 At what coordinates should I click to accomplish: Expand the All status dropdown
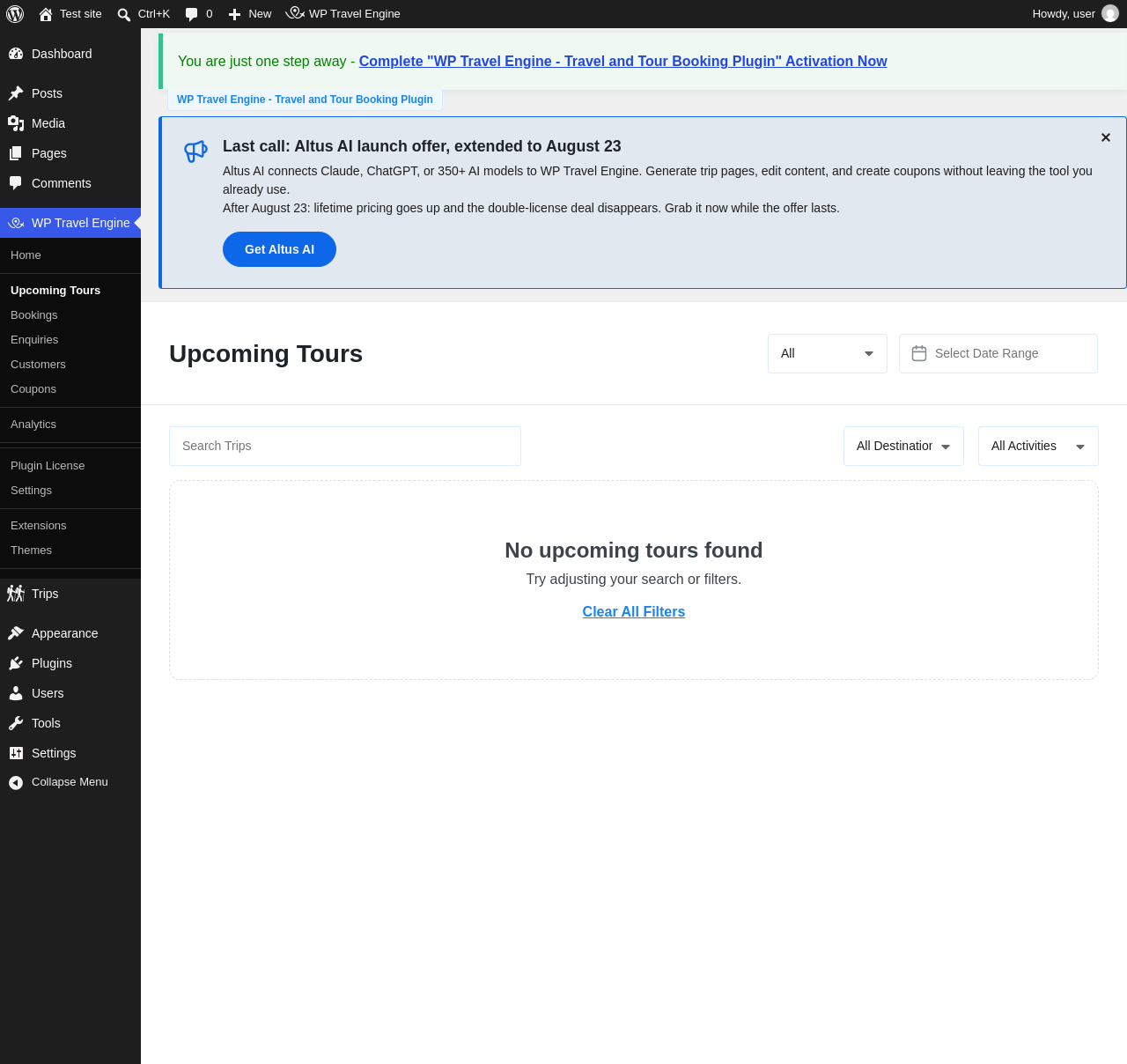point(828,353)
